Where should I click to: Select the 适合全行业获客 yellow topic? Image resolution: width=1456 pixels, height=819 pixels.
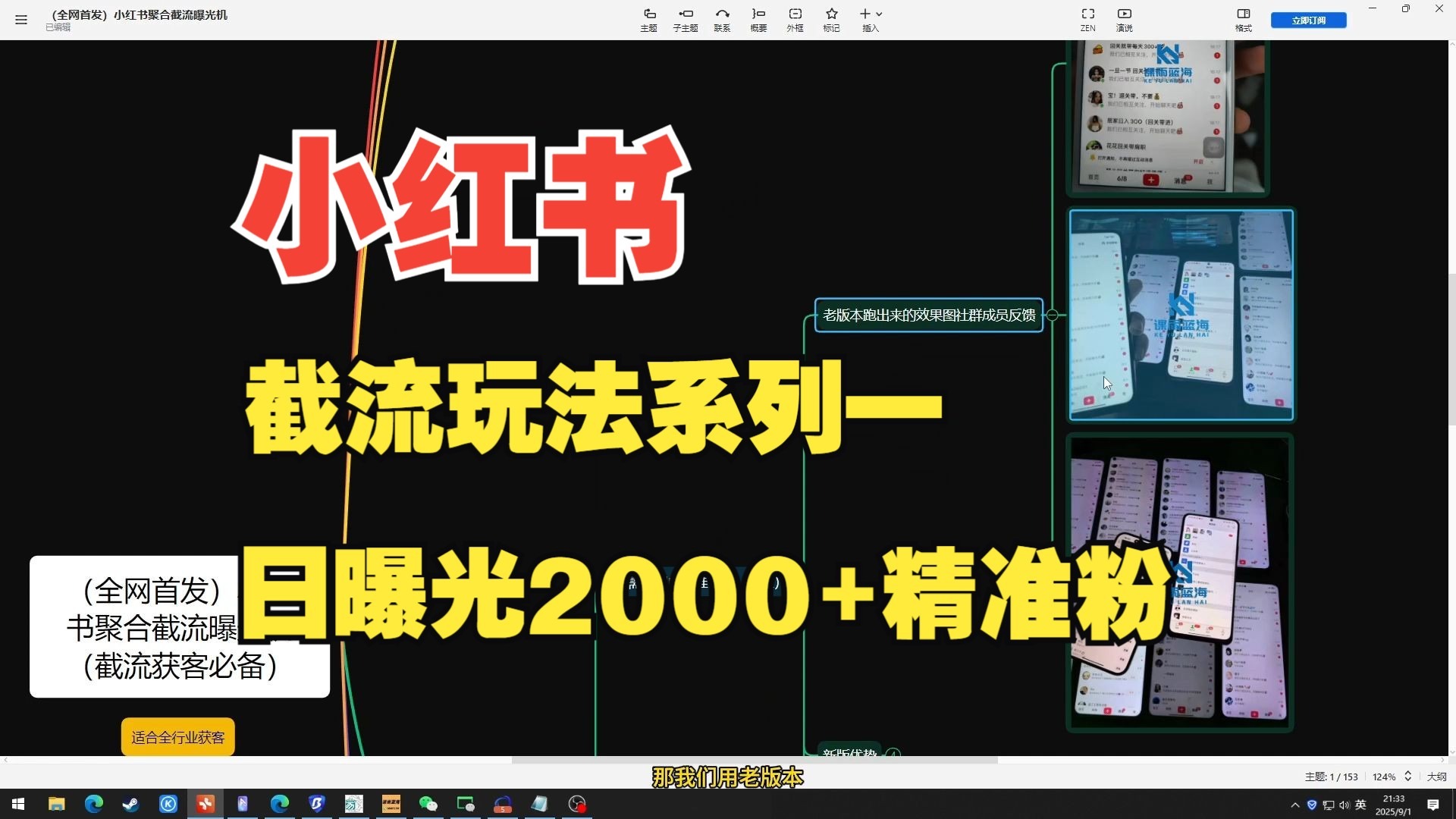[178, 737]
